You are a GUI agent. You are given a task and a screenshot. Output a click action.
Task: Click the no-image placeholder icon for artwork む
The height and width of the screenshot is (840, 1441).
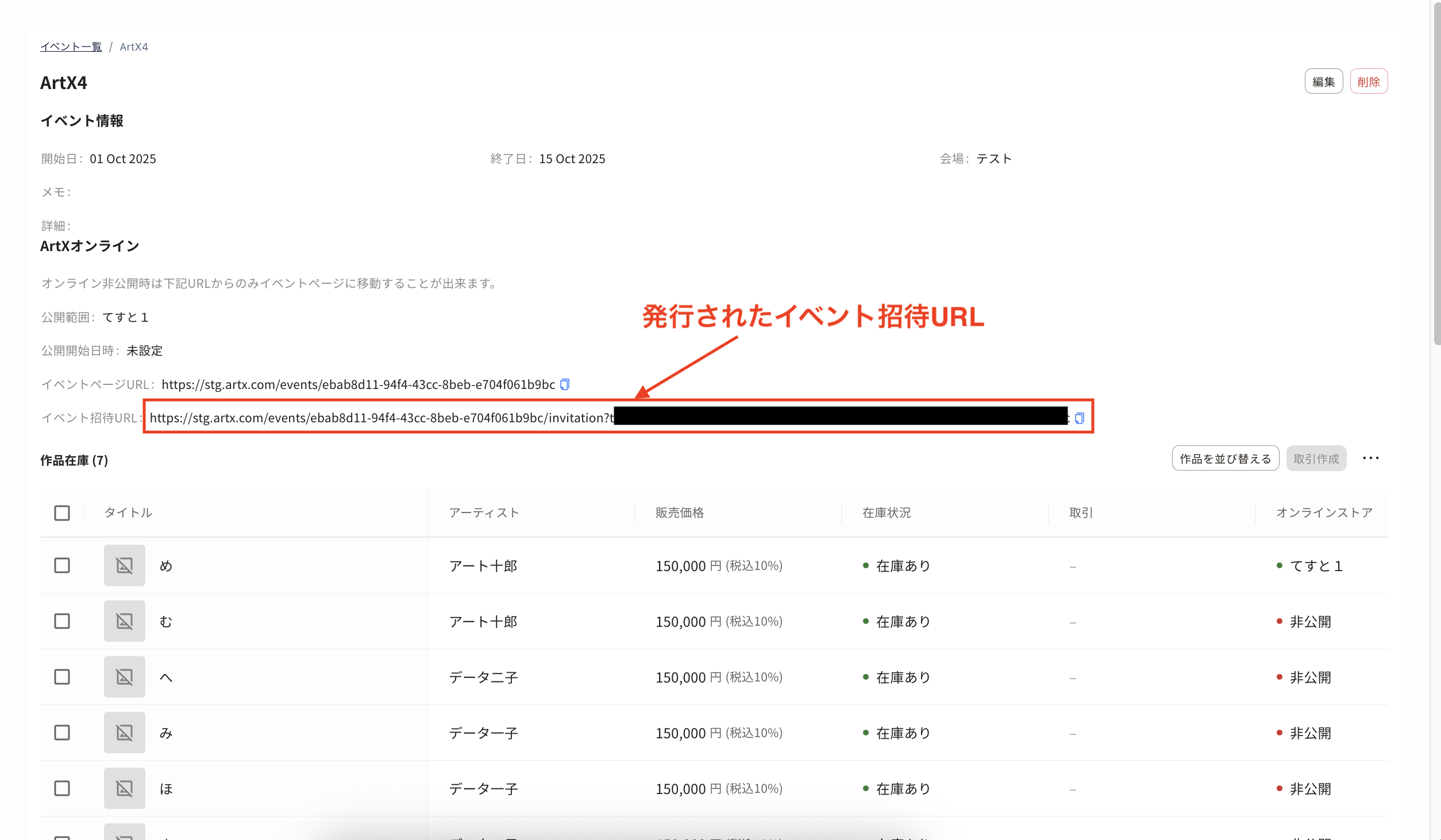pyautogui.click(x=124, y=621)
